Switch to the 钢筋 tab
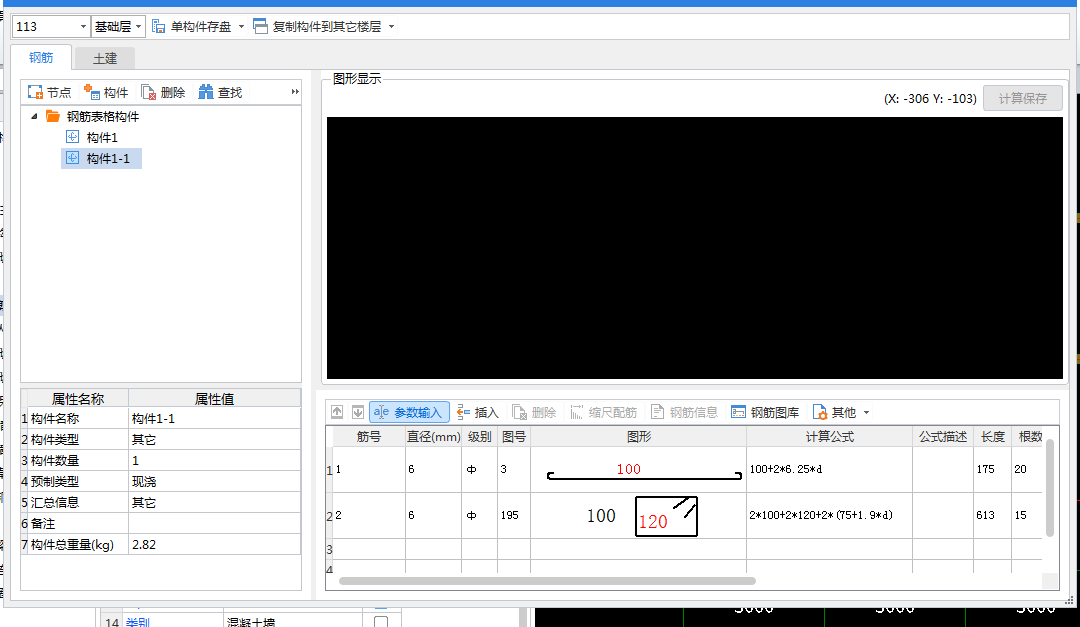The image size is (1080, 627). click(40, 58)
